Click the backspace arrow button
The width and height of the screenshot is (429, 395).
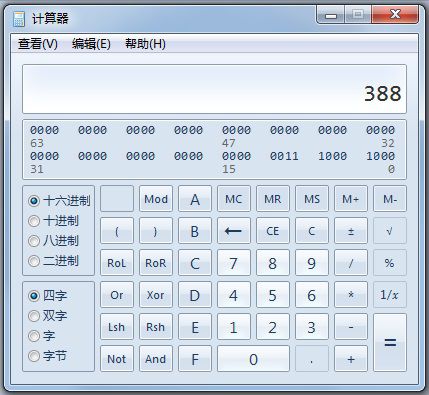234,231
